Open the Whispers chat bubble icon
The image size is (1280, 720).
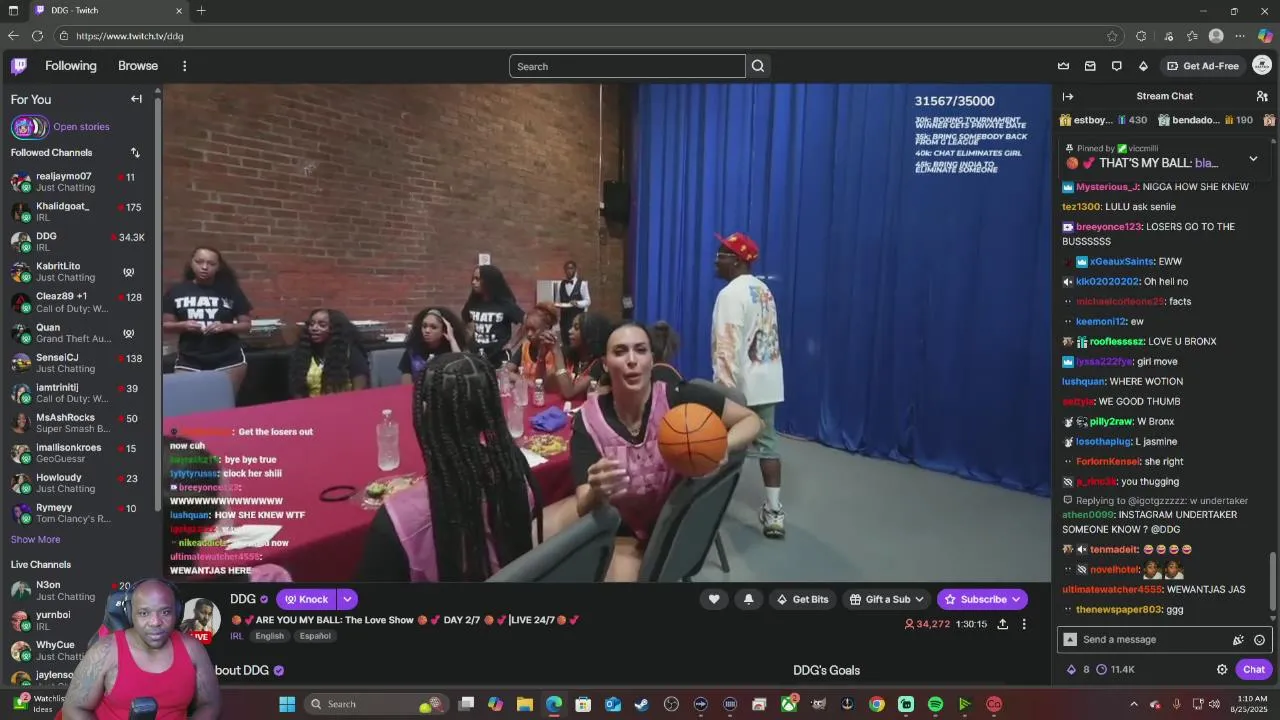(x=1116, y=66)
